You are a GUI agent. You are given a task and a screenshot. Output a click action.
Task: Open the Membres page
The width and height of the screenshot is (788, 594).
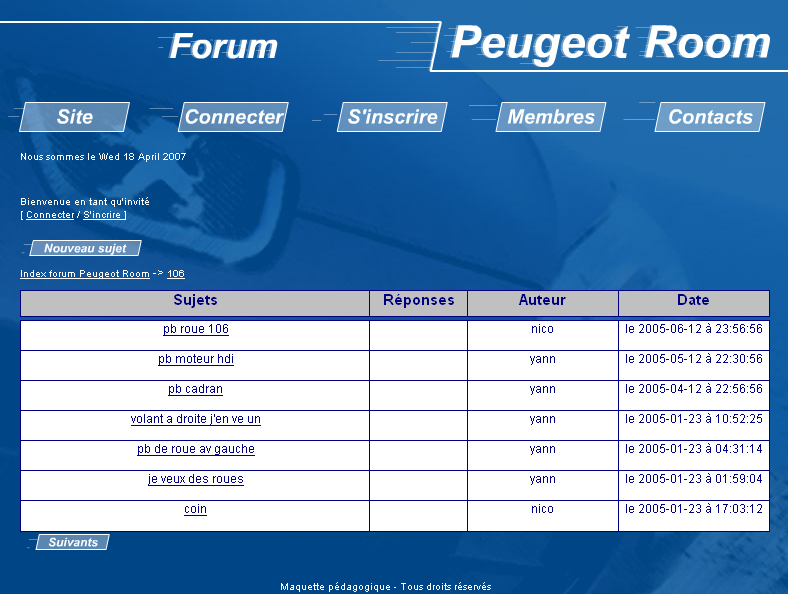pos(551,117)
